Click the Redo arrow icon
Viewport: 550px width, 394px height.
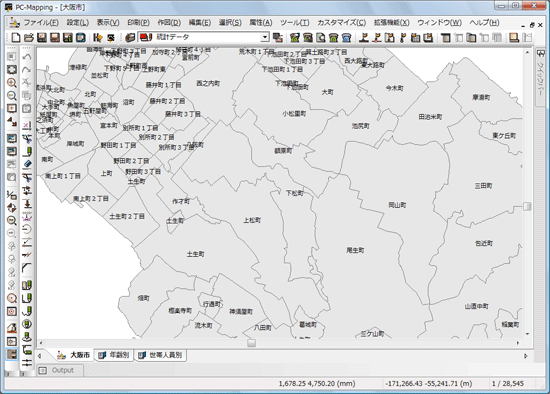coord(27,70)
